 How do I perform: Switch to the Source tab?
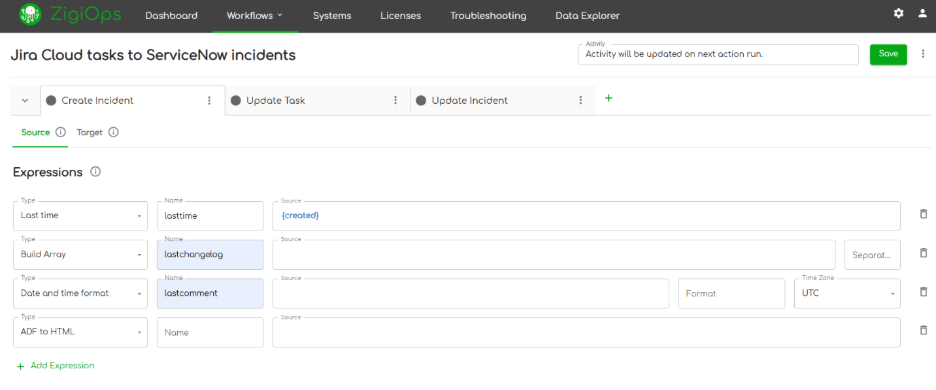point(35,133)
